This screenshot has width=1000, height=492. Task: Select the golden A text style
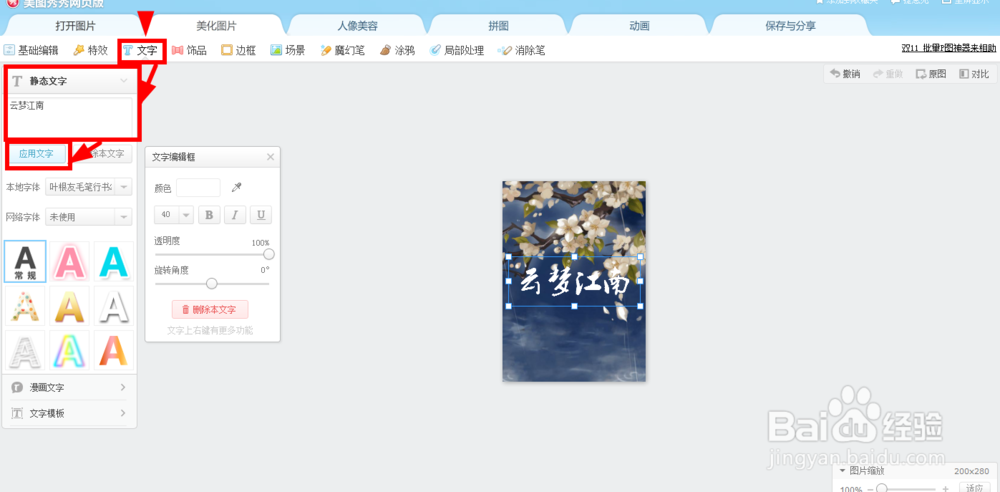pyautogui.click(x=70, y=306)
